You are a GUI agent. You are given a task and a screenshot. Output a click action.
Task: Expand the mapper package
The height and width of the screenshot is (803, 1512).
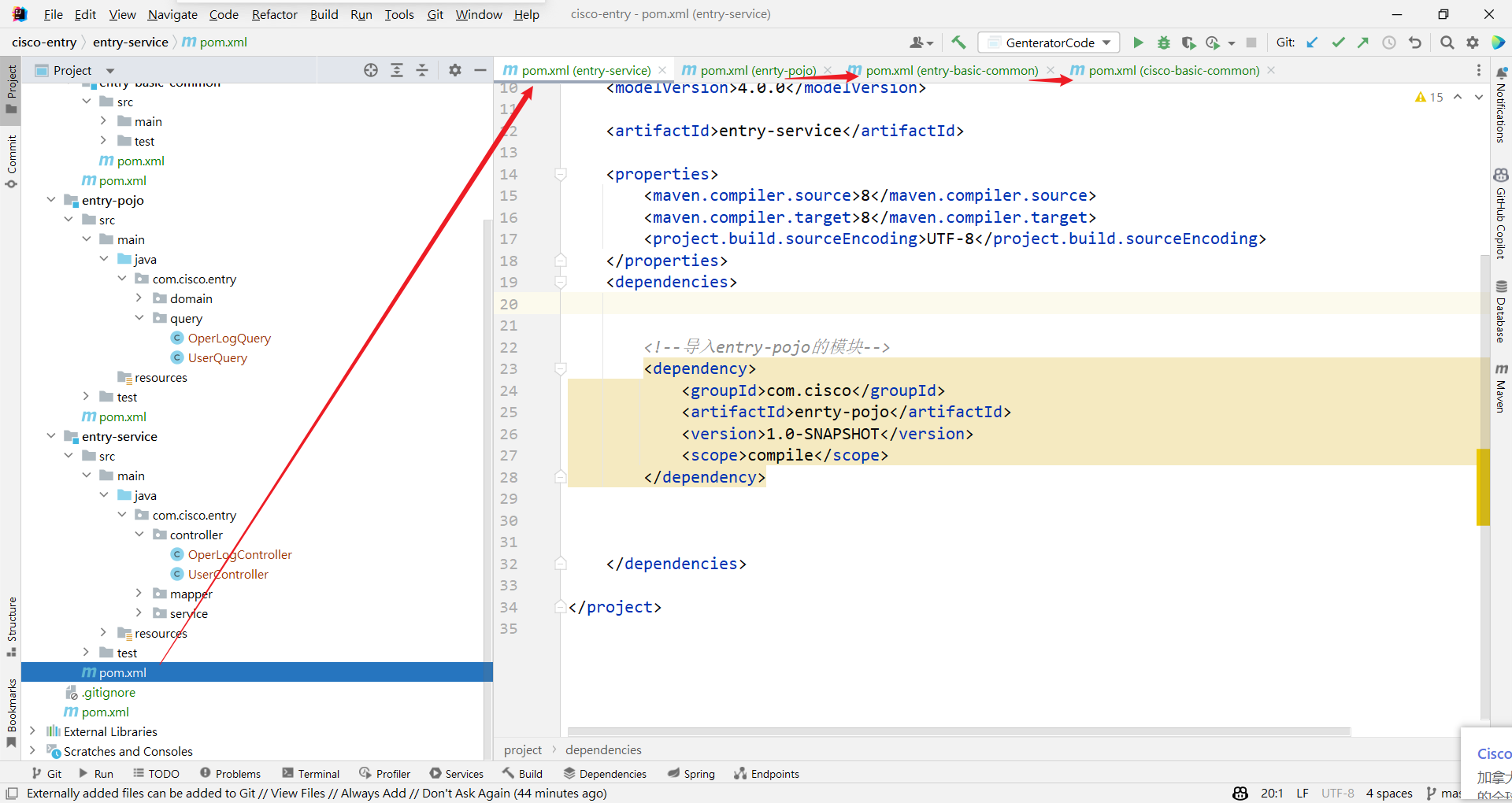pyautogui.click(x=139, y=594)
